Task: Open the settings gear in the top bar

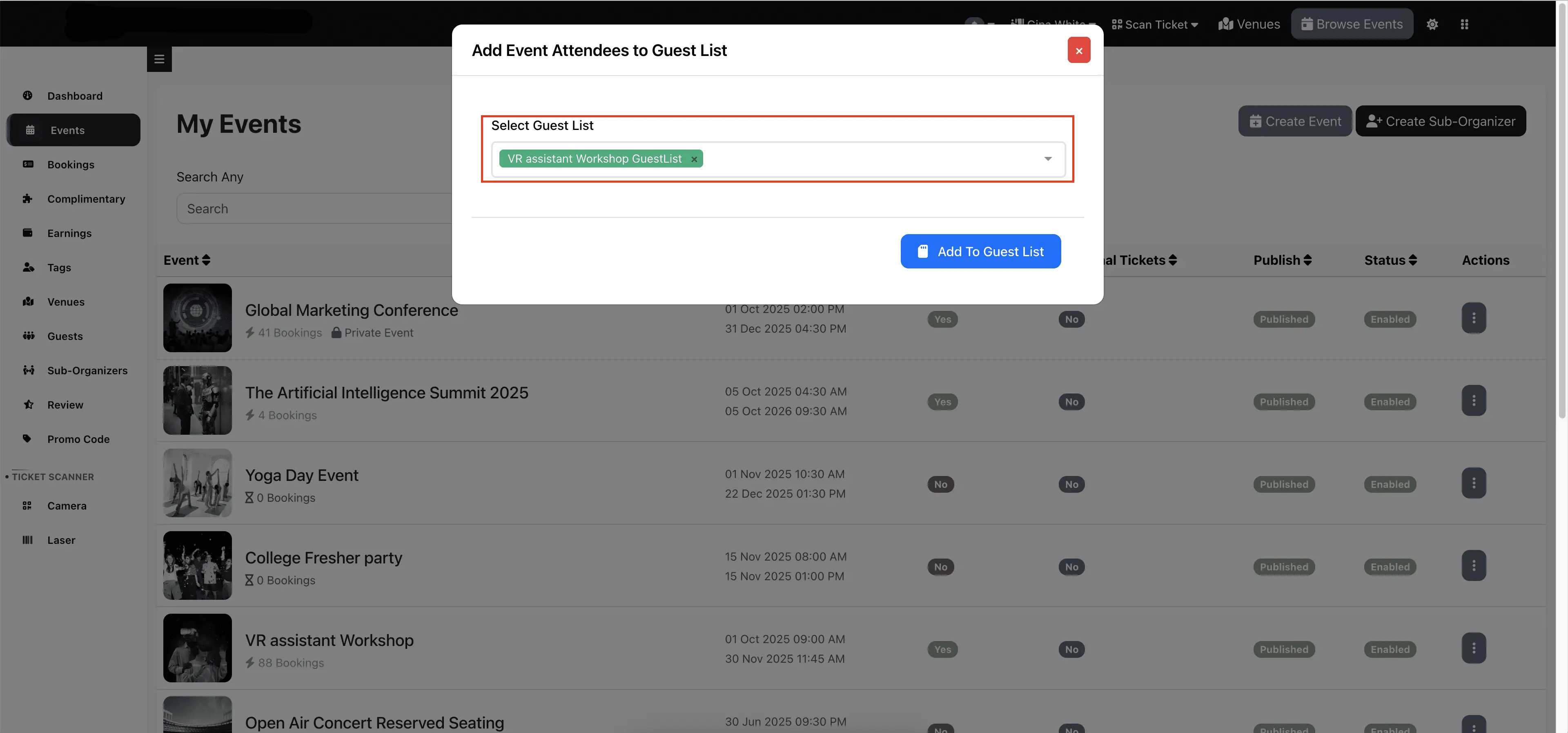Action: 1432,24
